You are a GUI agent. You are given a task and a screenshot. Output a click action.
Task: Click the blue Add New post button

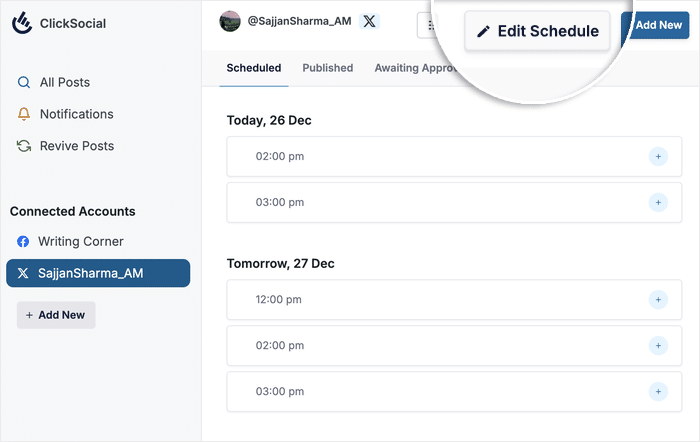coord(656,25)
